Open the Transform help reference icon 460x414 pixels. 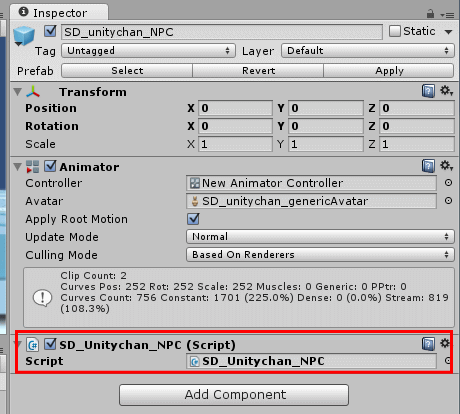pyautogui.click(x=428, y=91)
